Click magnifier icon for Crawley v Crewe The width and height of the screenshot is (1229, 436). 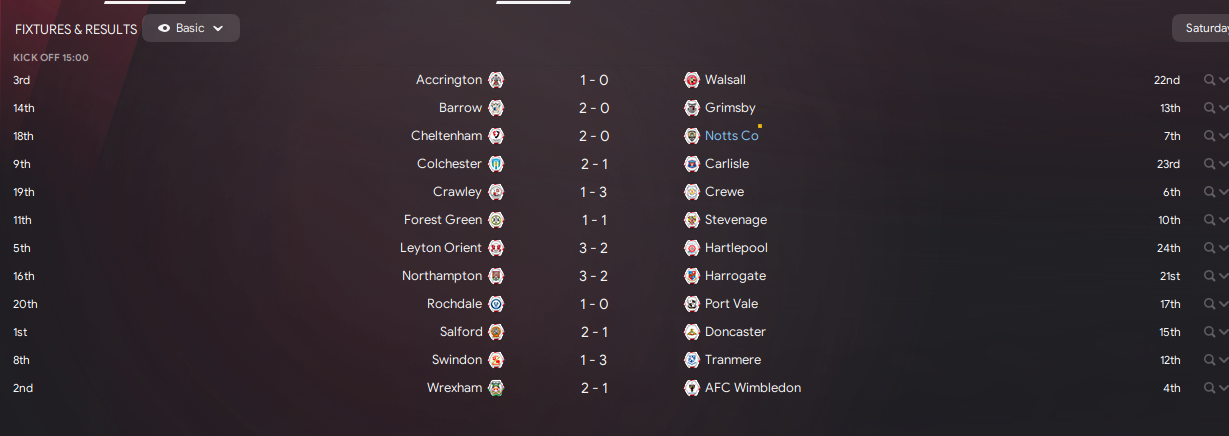[1209, 192]
